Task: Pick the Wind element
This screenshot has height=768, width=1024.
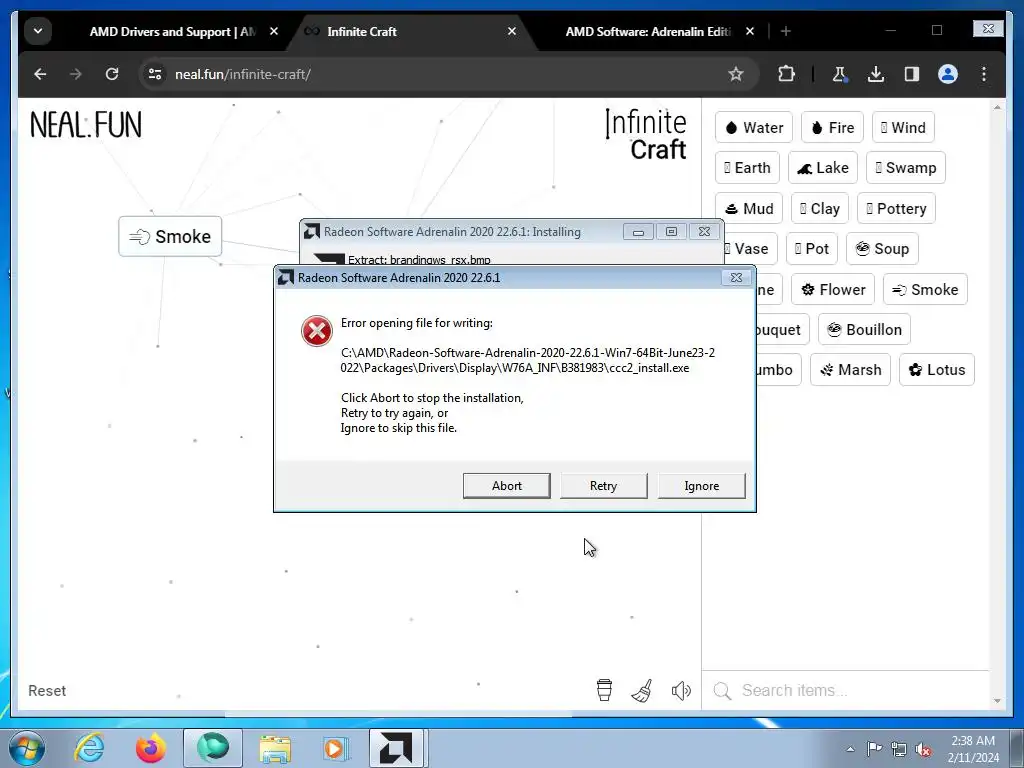Action: pos(903,127)
